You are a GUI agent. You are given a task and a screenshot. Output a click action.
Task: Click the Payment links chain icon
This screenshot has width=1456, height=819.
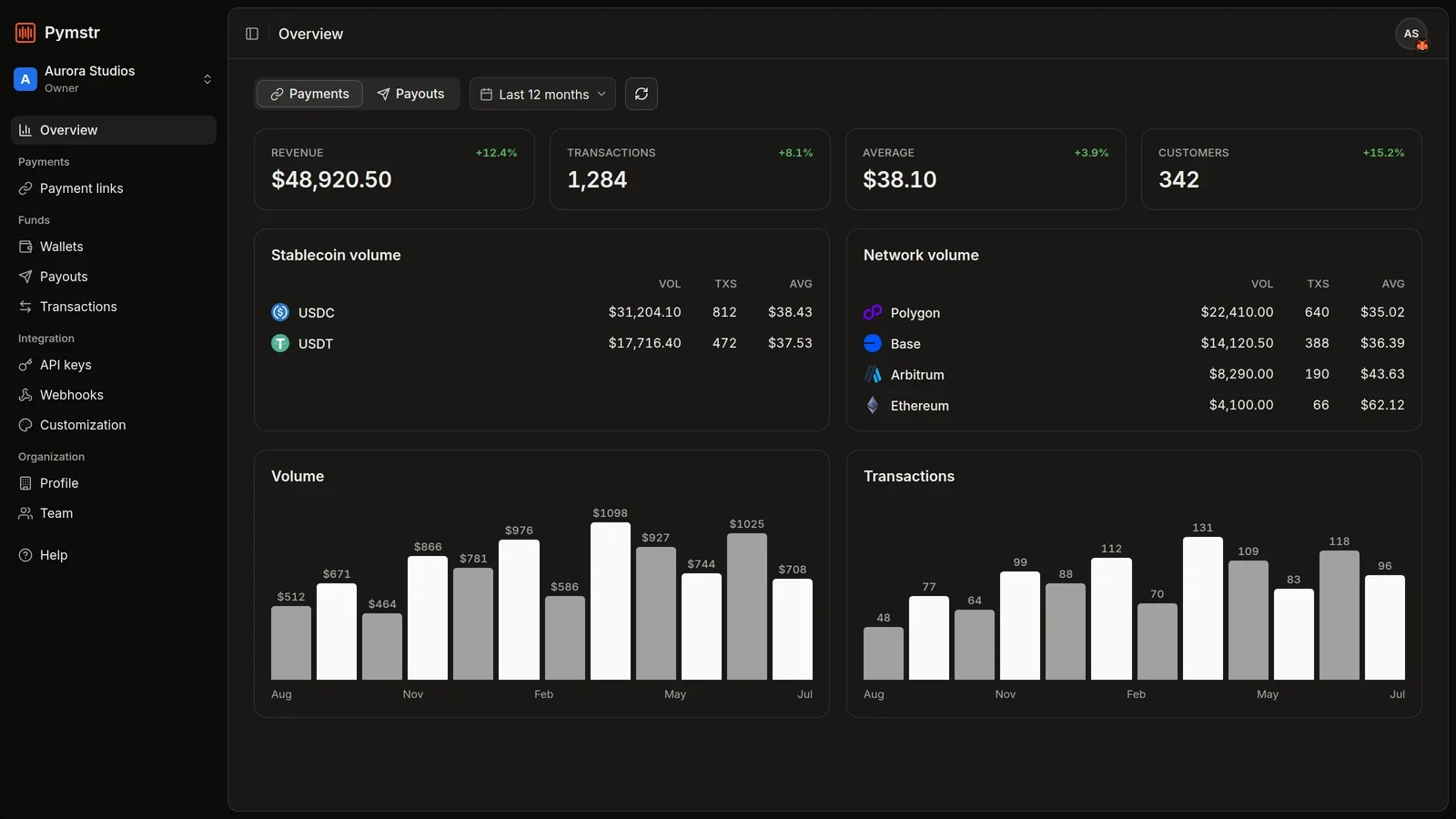[25, 188]
